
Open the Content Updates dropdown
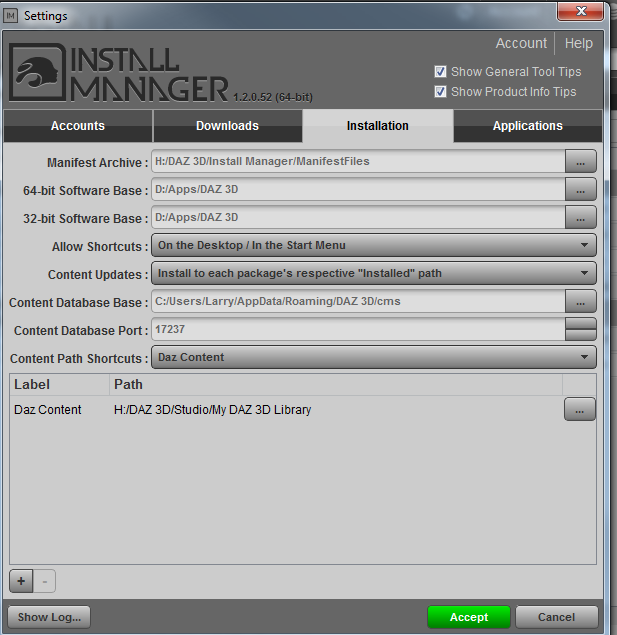click(x=374, y=273)
